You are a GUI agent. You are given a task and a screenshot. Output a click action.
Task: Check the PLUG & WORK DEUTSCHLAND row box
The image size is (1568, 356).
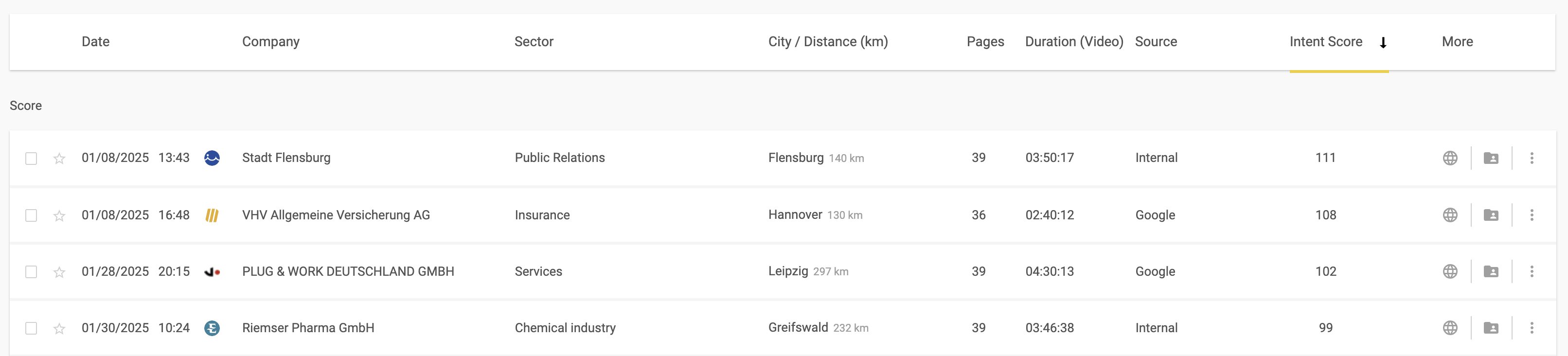click(x=31, y=272)
